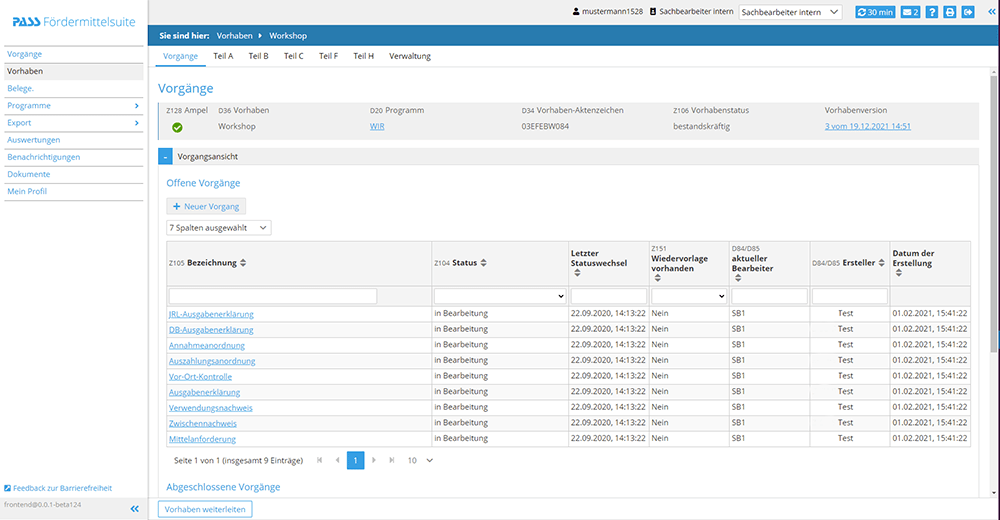Click the Neuer Vorgang button

[x=206, y=206]
